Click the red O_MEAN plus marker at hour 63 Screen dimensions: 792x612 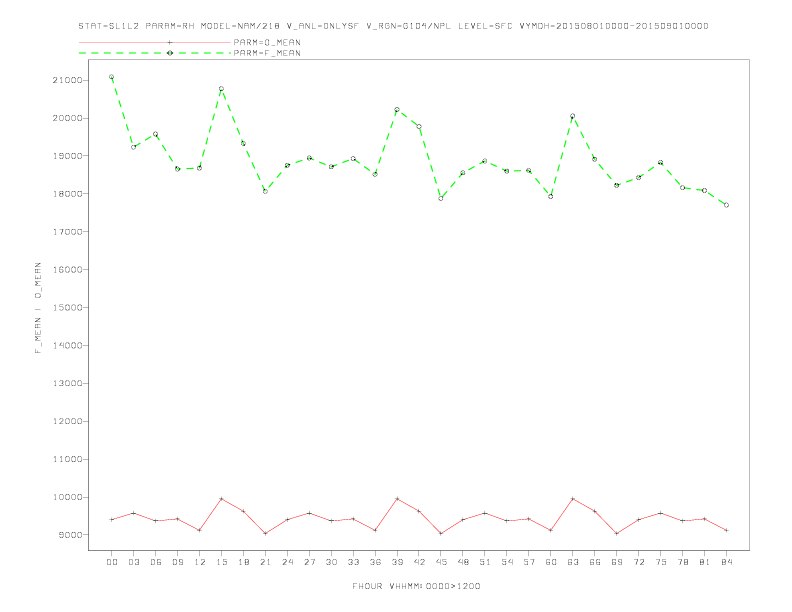click(573, 499)
